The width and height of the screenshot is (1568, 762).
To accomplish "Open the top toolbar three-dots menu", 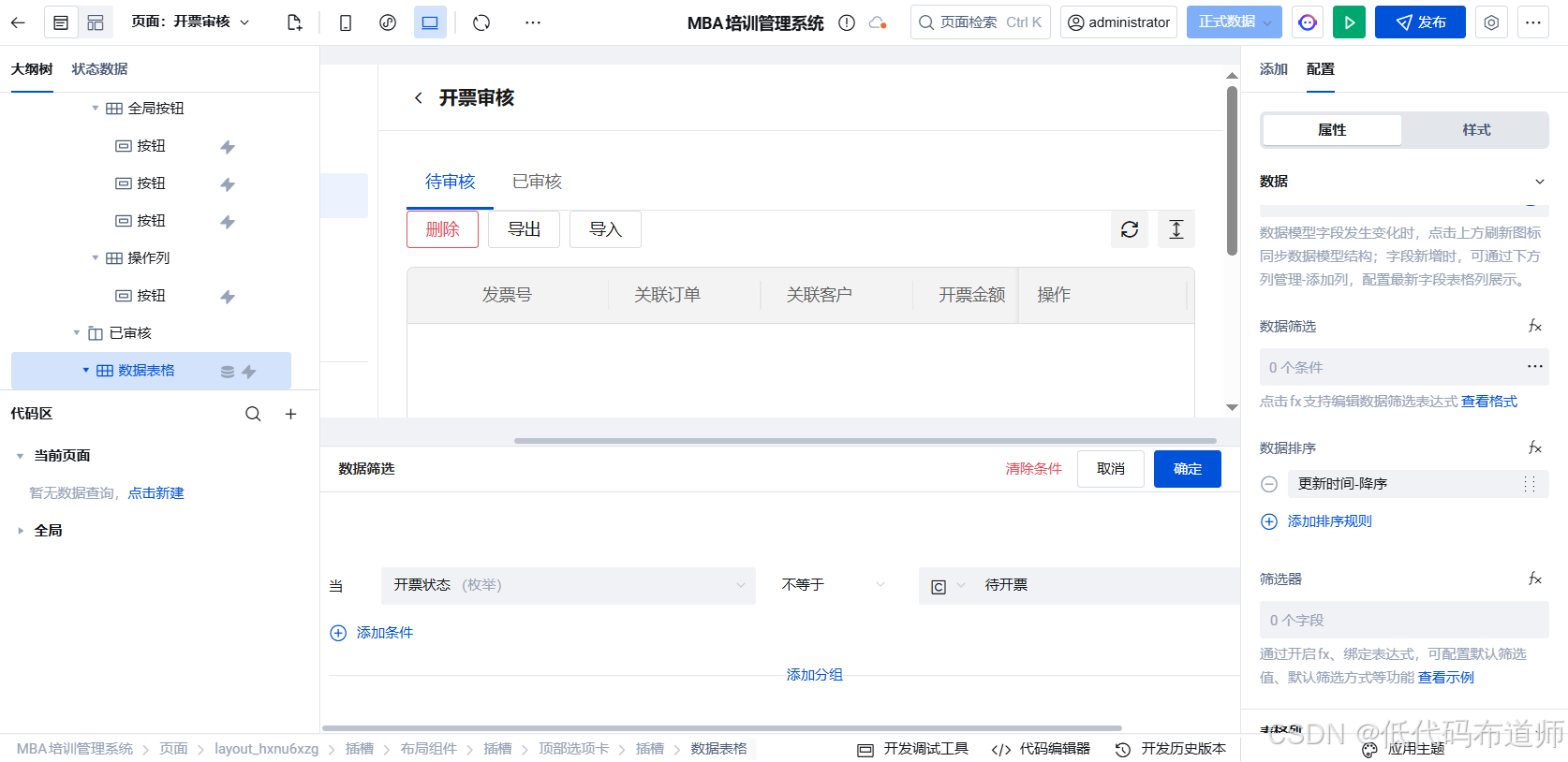I will 533,22.
